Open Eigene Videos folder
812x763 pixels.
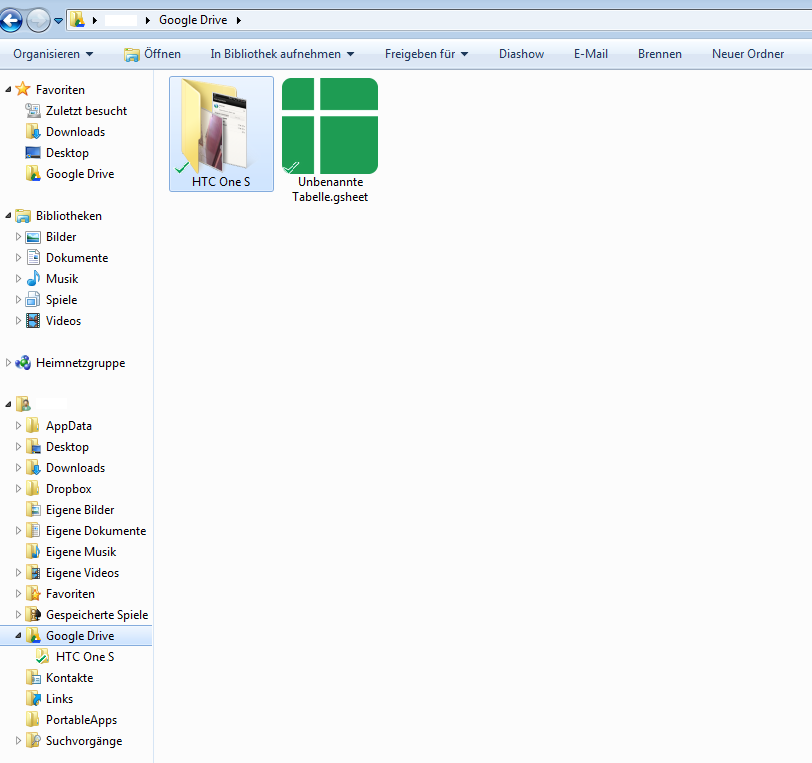tap(82, 573)
